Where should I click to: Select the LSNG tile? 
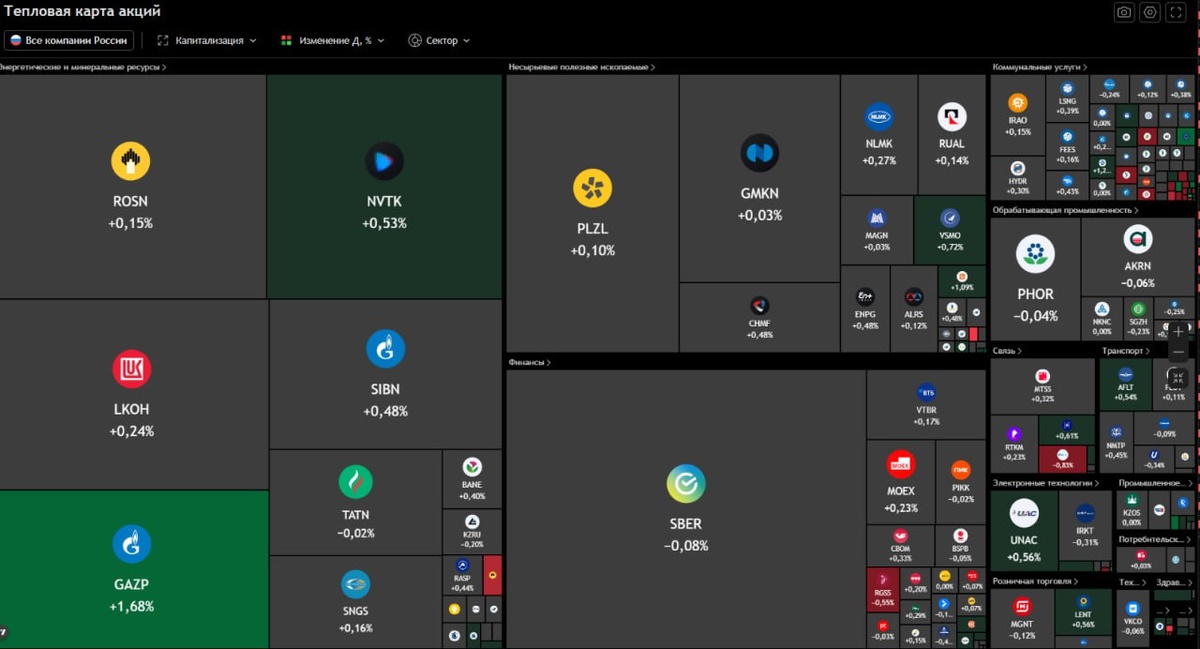[x=1068, y=98]
